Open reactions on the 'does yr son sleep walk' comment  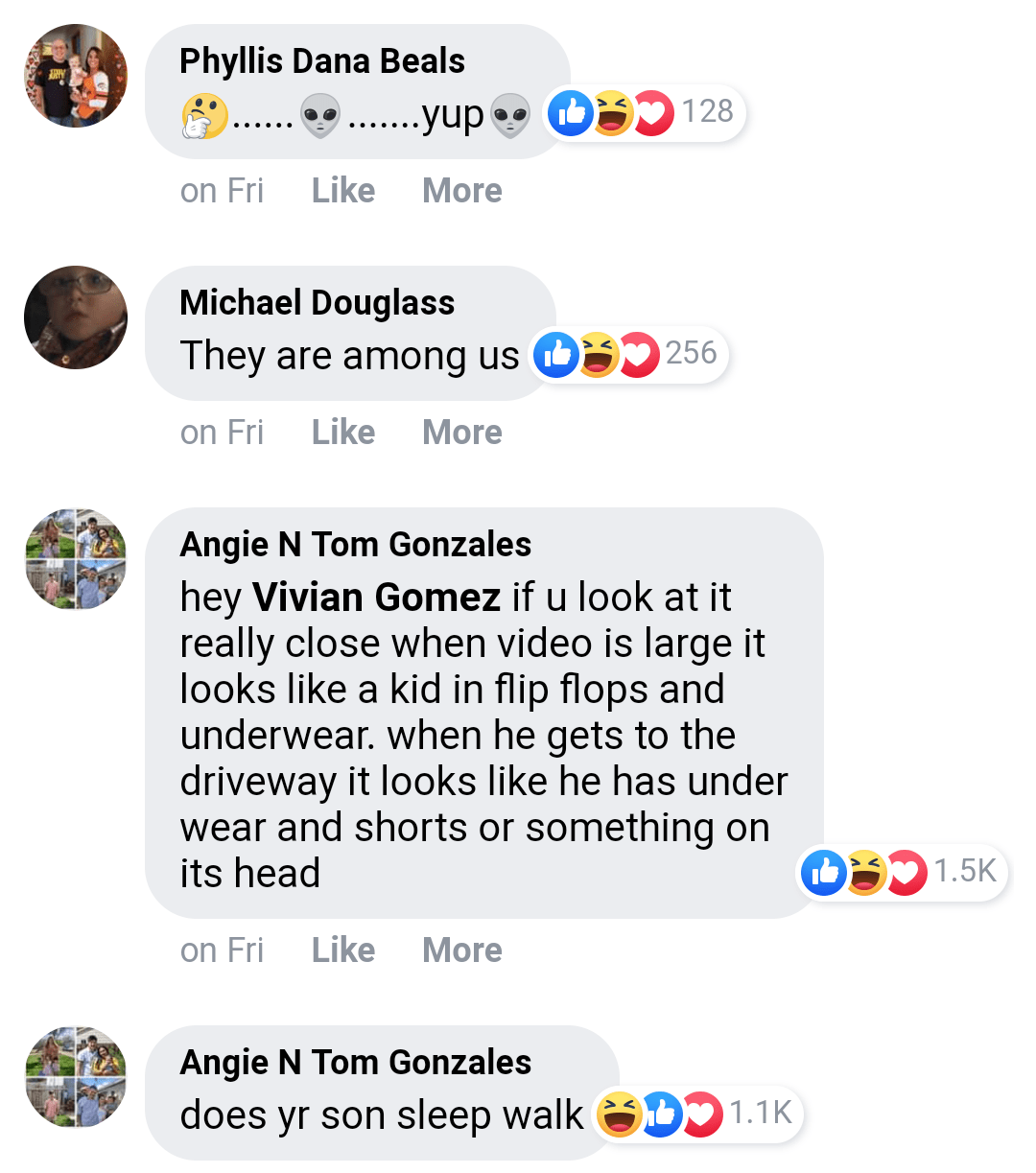click(696, 1114)
